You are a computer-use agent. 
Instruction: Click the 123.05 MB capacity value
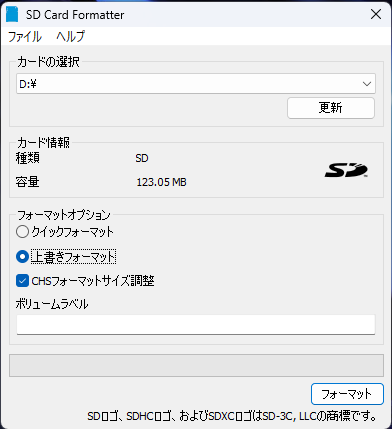161,182
